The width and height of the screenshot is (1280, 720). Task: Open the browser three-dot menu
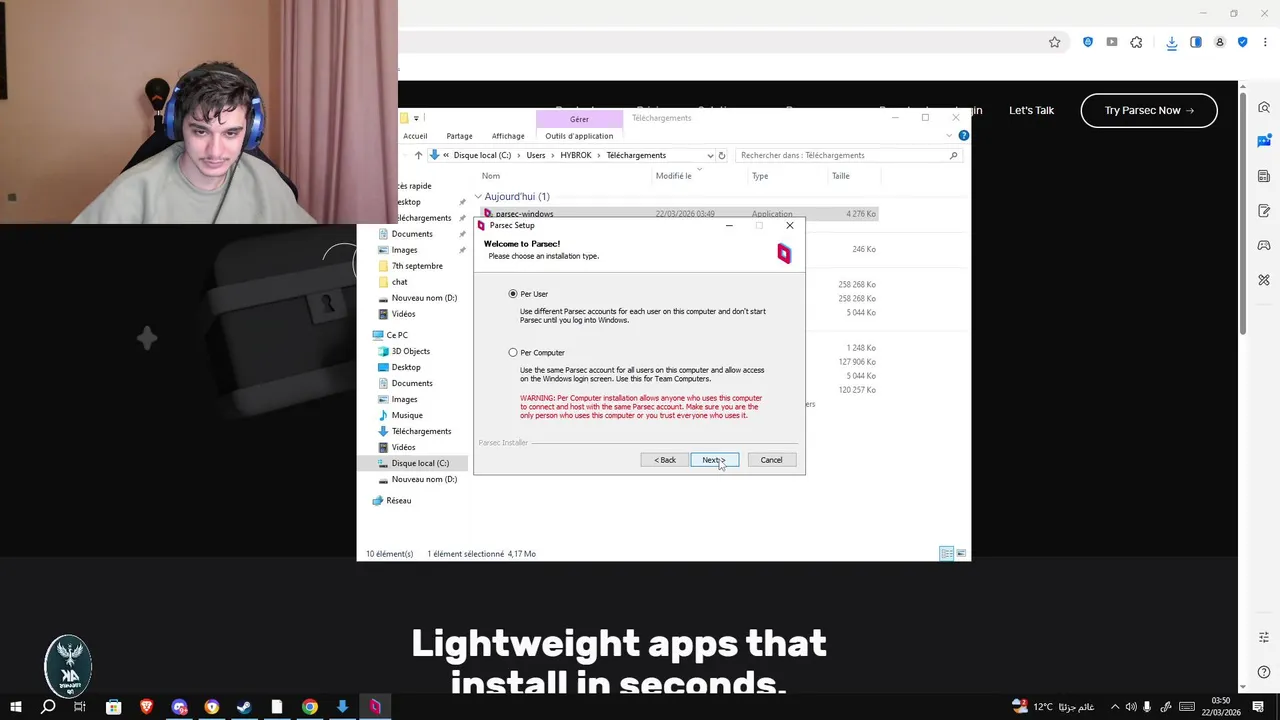(x=1265, y=42)
